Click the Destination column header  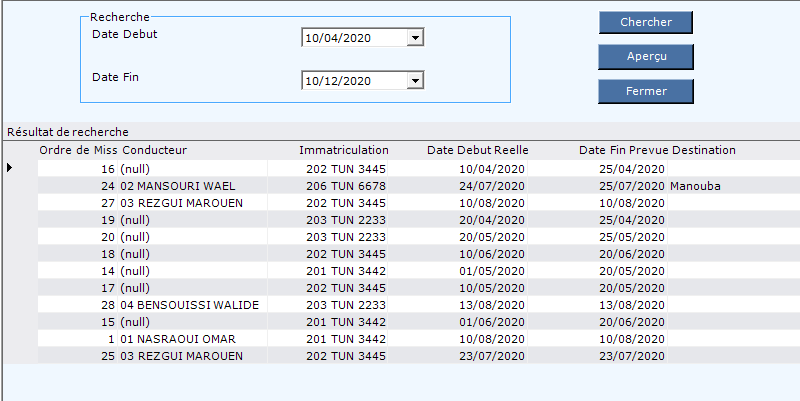point(704,150)
